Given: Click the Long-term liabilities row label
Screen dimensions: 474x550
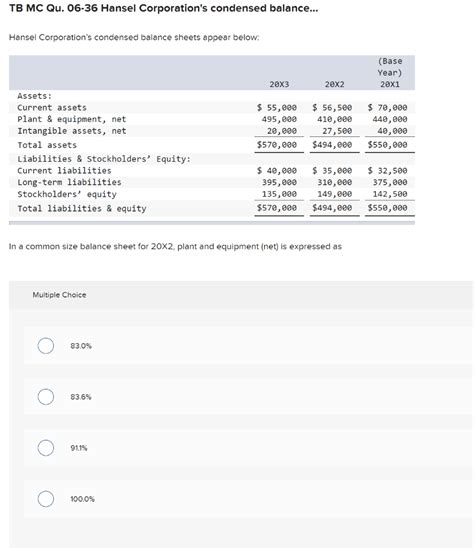Looking at the screenshot, I should [69, 182].
